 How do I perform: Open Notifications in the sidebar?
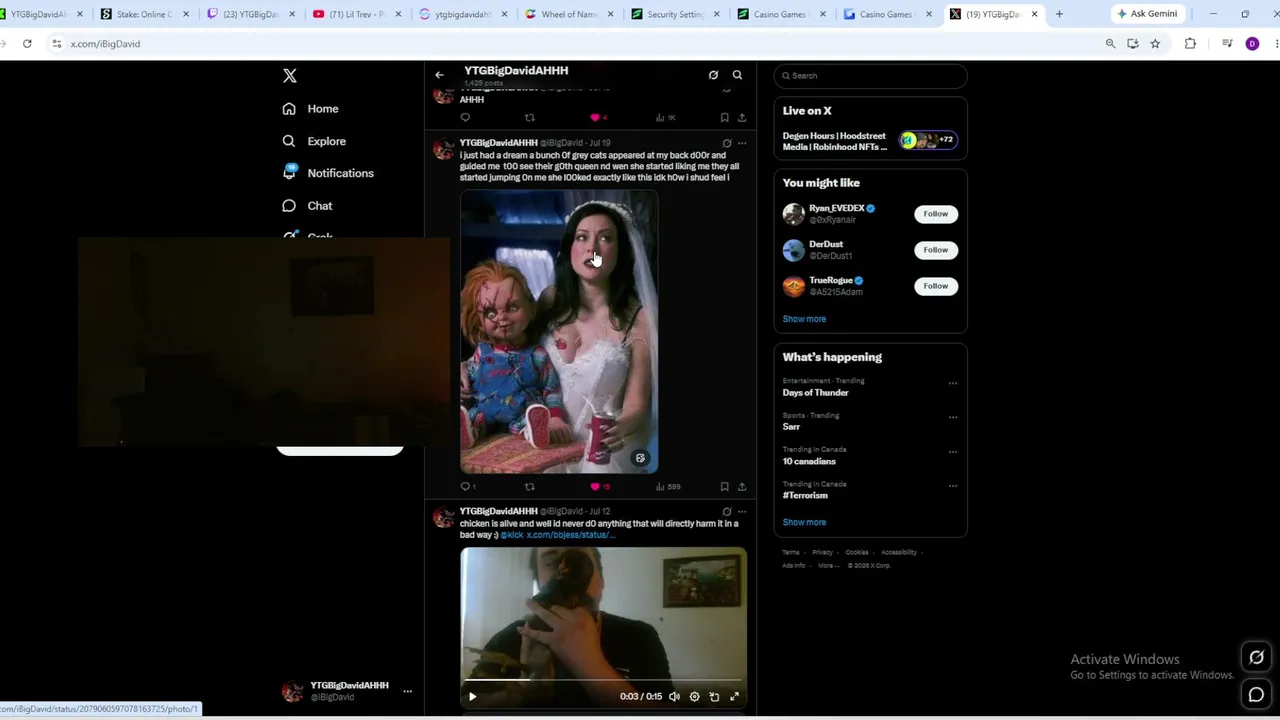(x=328, y=173)
